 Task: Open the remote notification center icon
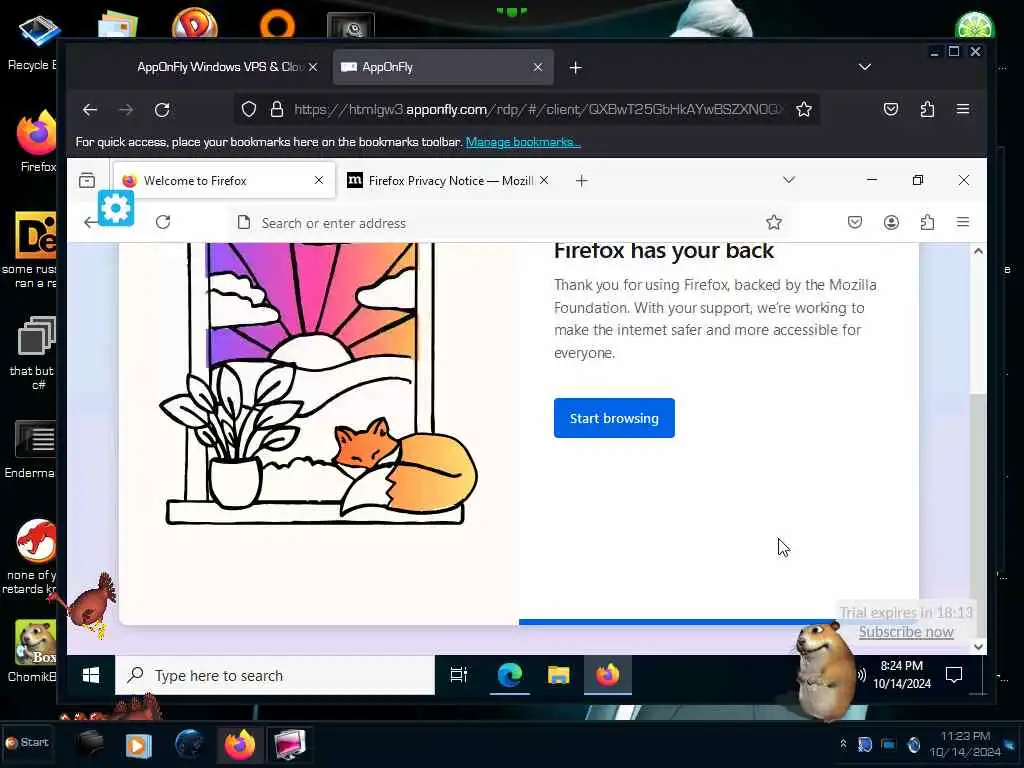[954, 675]
